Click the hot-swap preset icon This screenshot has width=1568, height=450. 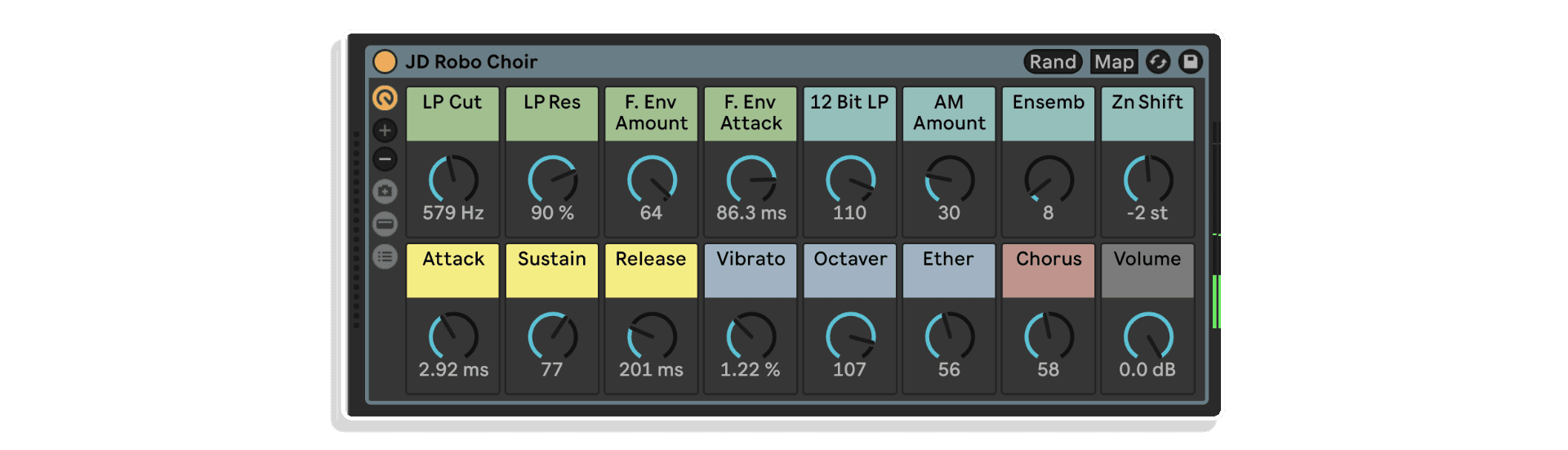coord(1158,62)
